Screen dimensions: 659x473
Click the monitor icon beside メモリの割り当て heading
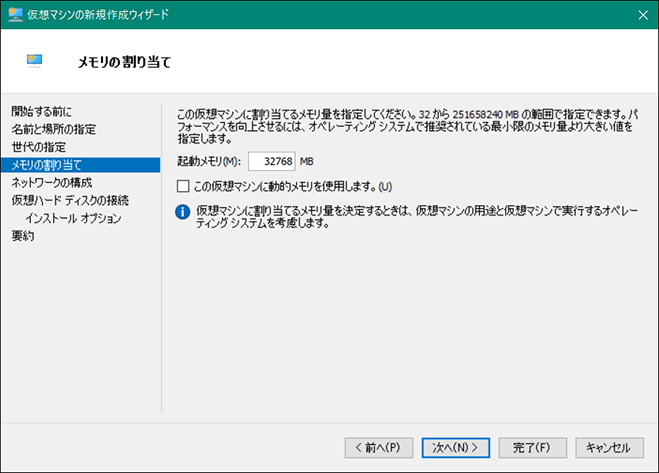[x=34, y=61]
